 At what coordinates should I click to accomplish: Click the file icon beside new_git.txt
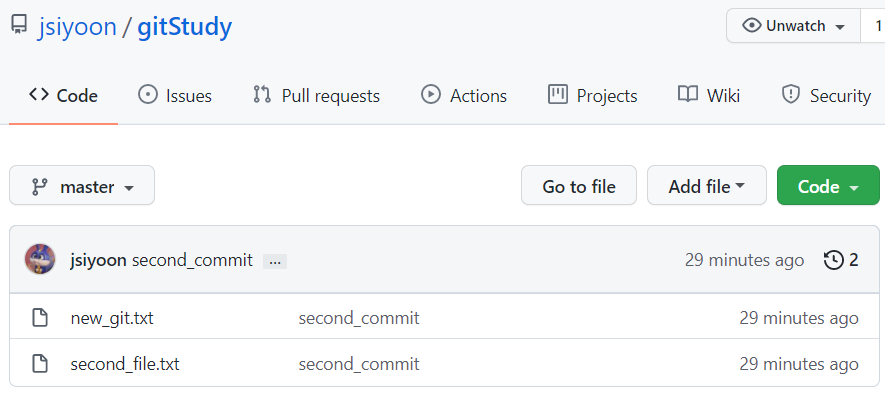40,318
